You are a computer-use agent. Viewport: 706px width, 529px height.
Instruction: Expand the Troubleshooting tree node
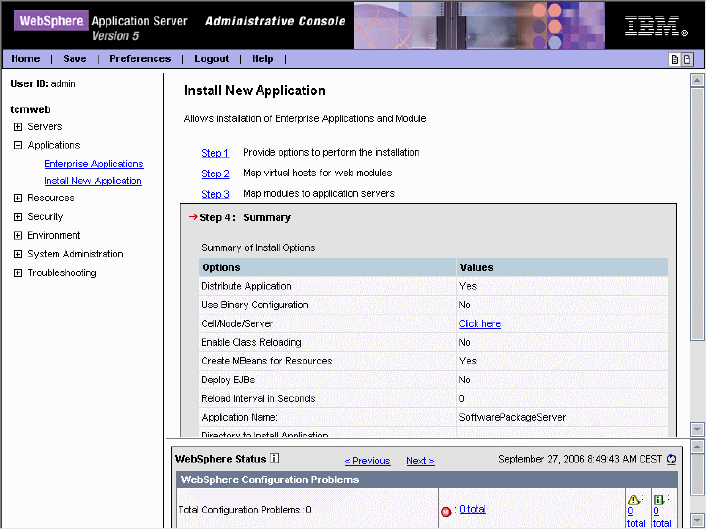click(x=18, y=273)
